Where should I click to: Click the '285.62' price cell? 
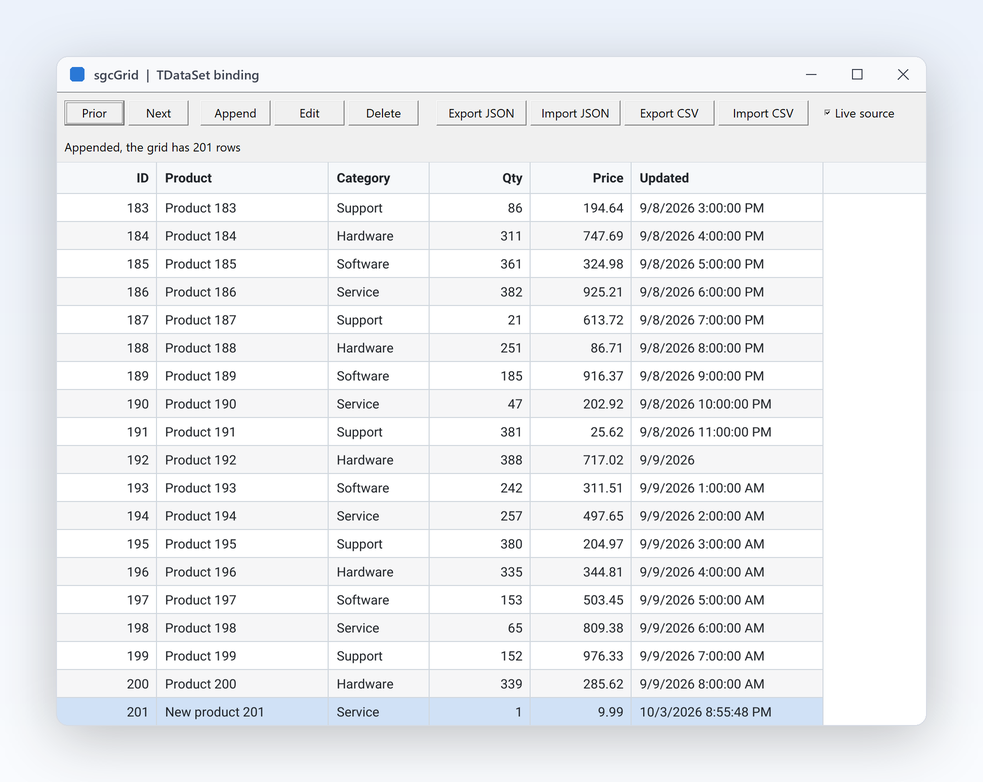[x=581, y=684]
